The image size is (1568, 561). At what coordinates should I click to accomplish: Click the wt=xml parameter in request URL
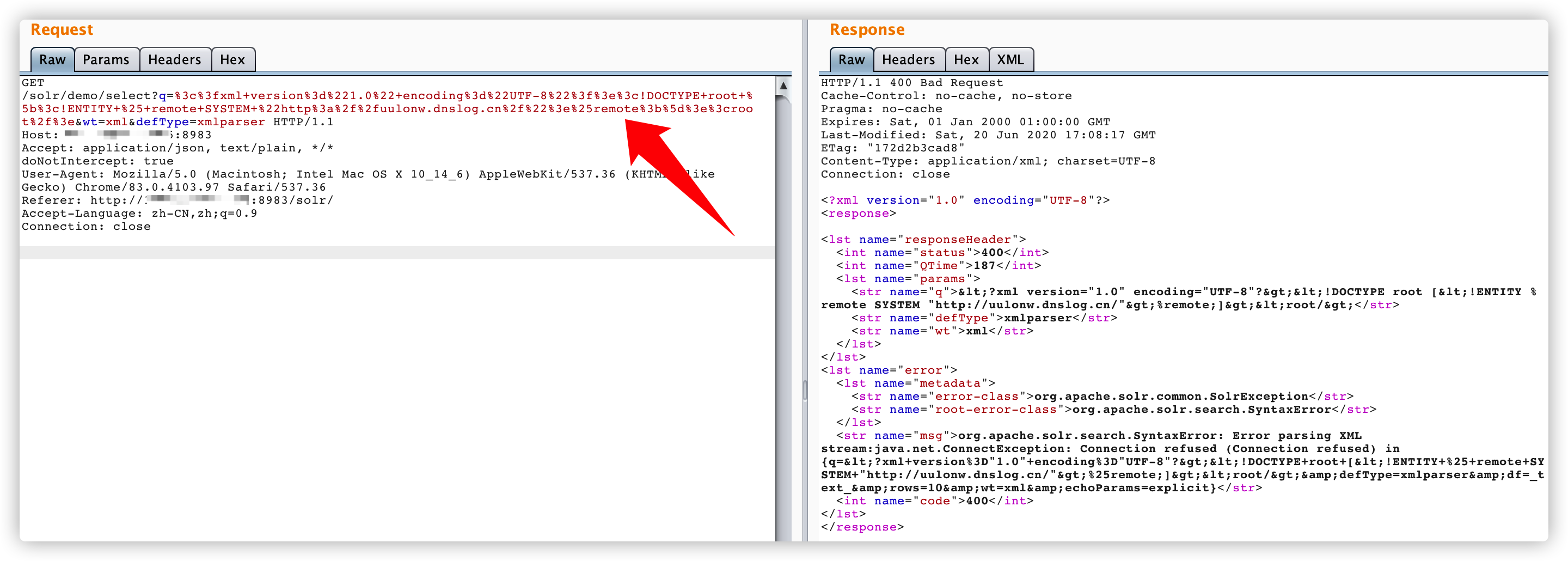coord(105,122)
